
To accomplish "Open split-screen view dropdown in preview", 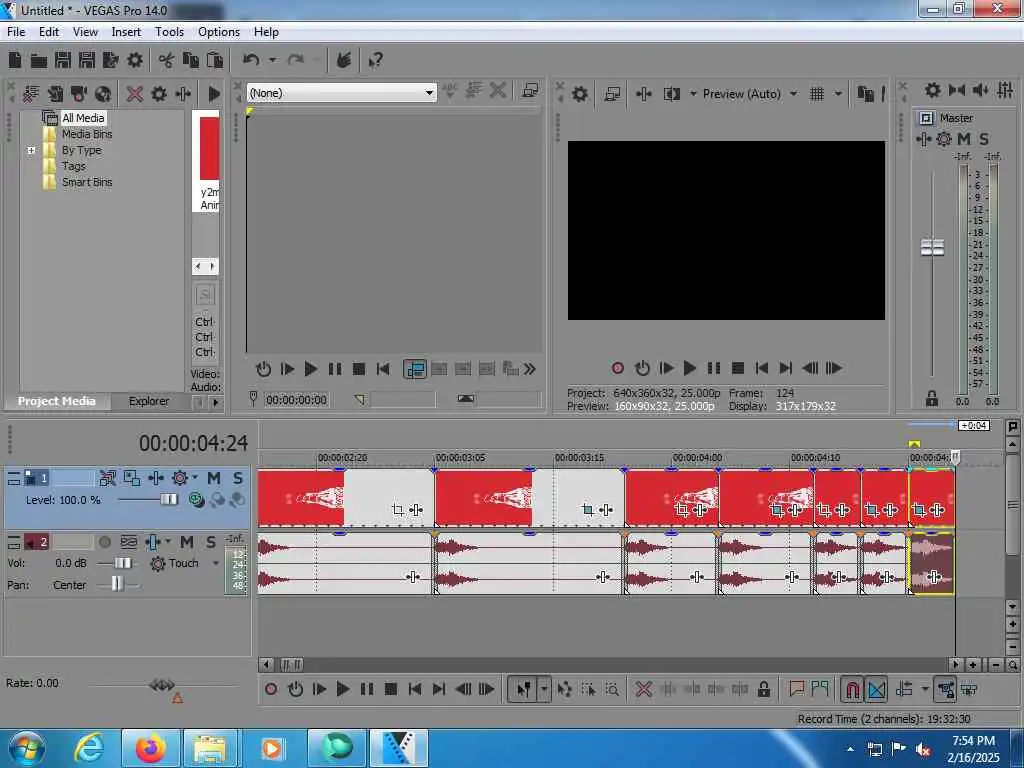I will pyautogui.click(x=693, y=94).
